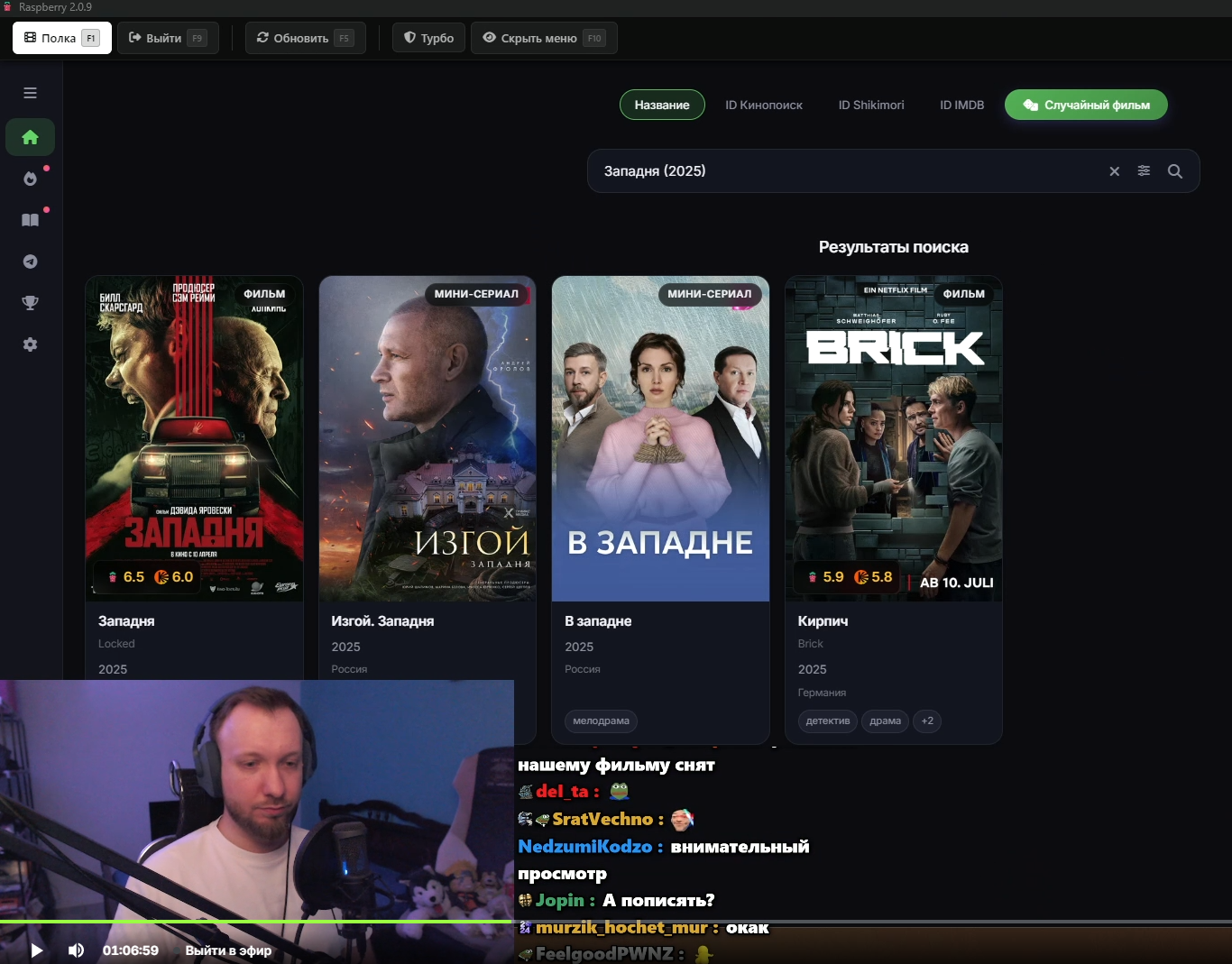Play the stream video

pyautogui.click(x=37, y=950)
